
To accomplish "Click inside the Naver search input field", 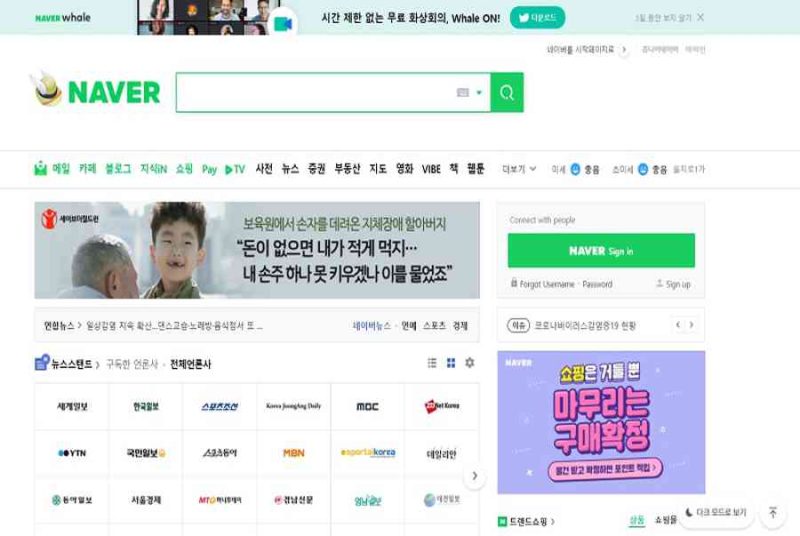I will point(315,92).
